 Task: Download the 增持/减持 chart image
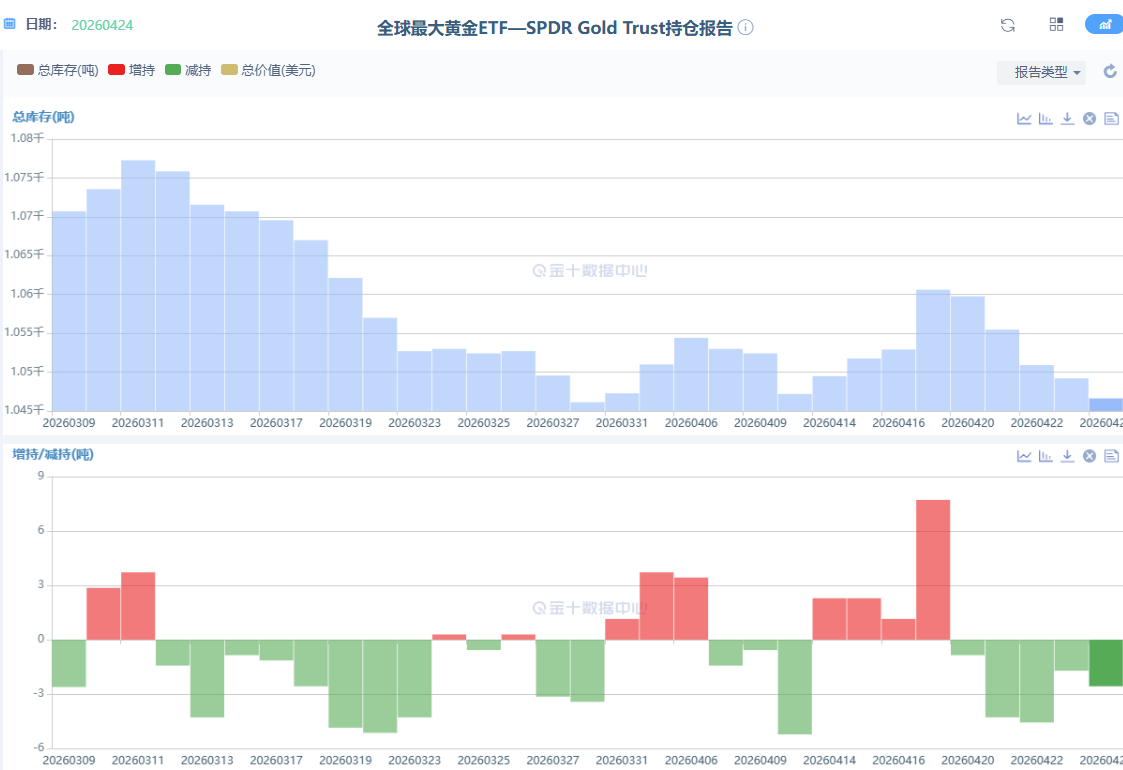[x=1068, y=456]
